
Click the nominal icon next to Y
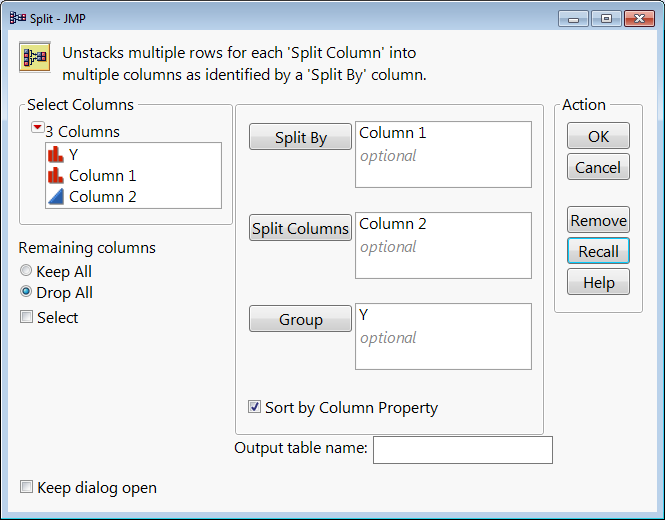point(56,154)
